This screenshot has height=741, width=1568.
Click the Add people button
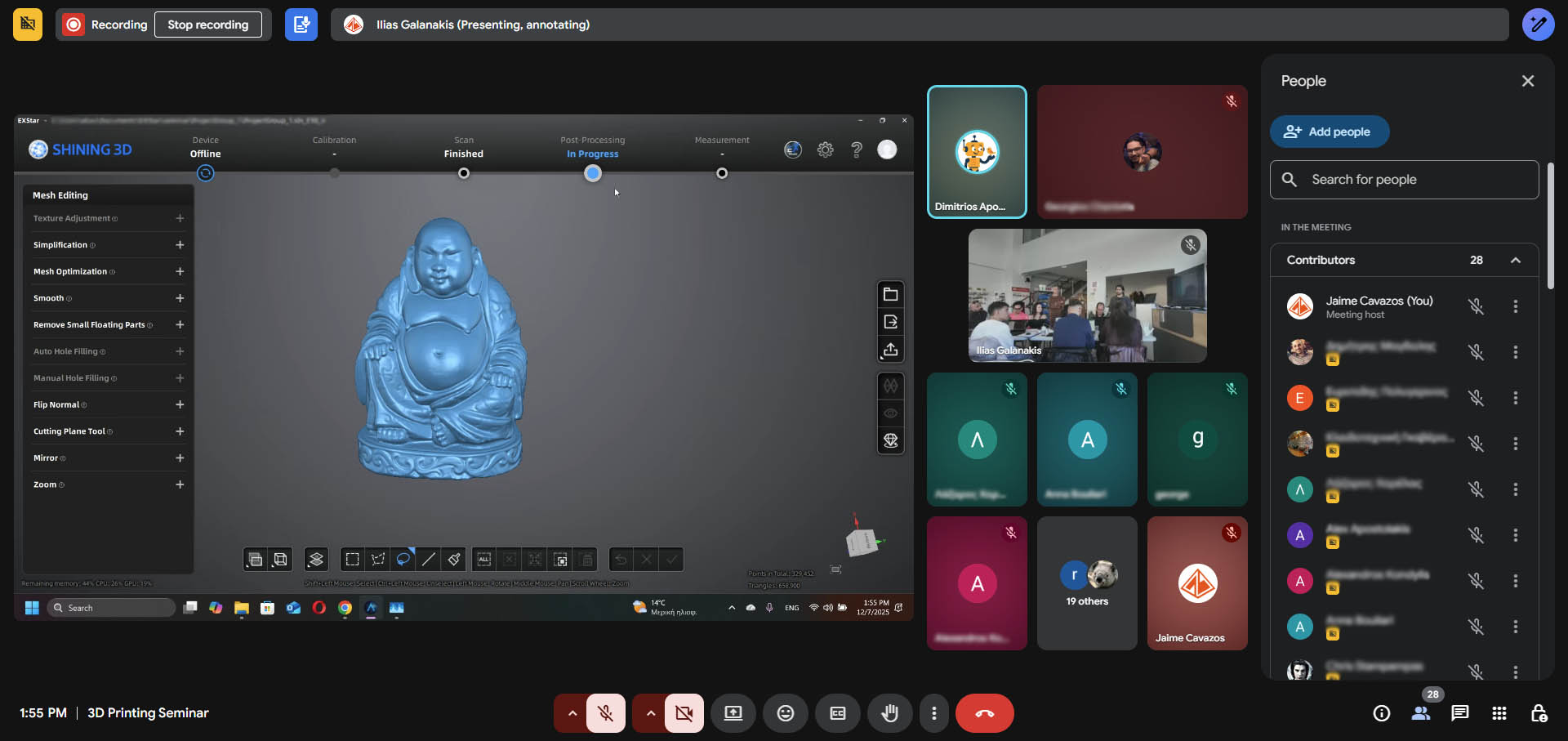coord(1329,132)
